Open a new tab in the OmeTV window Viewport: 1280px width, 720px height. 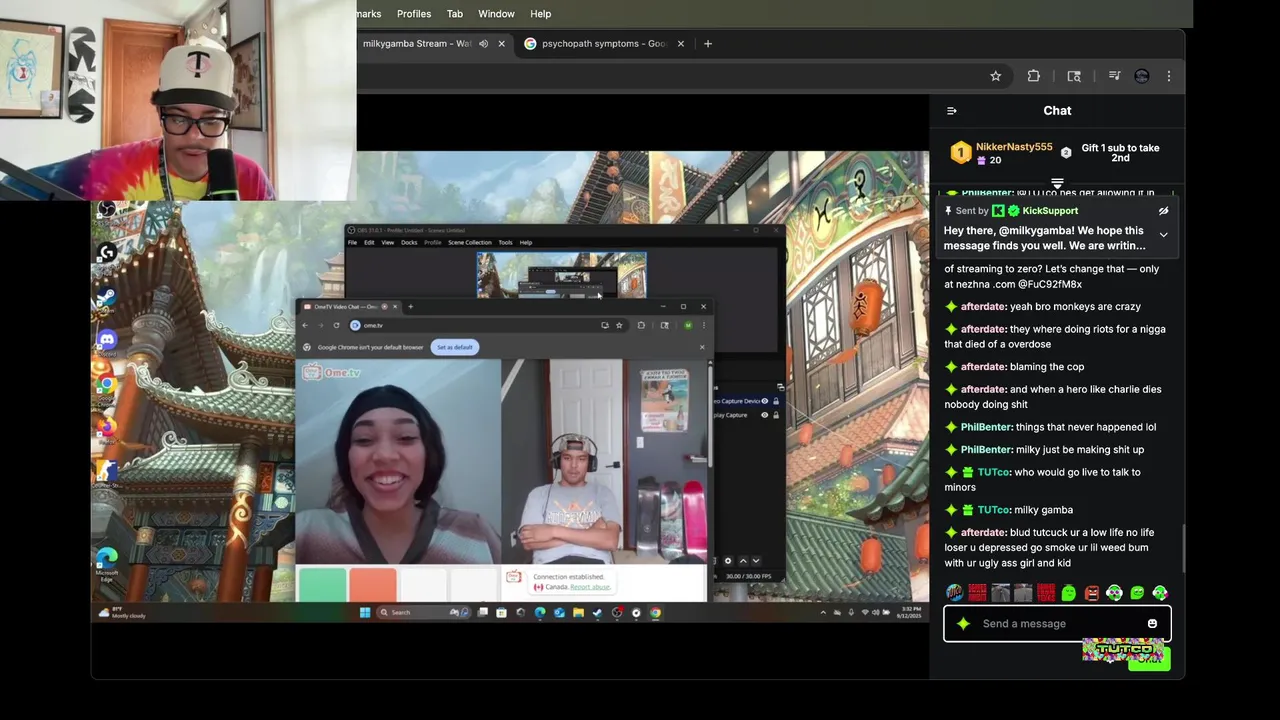click(410, 307)
